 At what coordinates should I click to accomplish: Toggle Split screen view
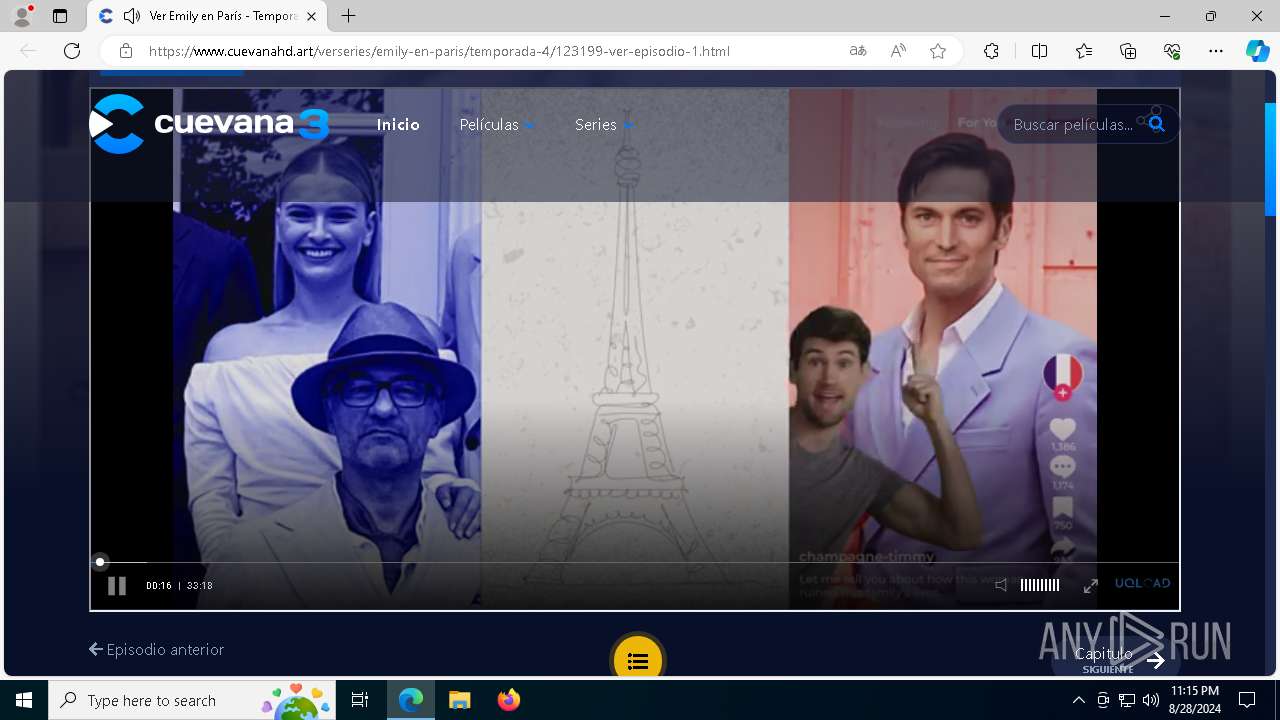coord(1039,51)
